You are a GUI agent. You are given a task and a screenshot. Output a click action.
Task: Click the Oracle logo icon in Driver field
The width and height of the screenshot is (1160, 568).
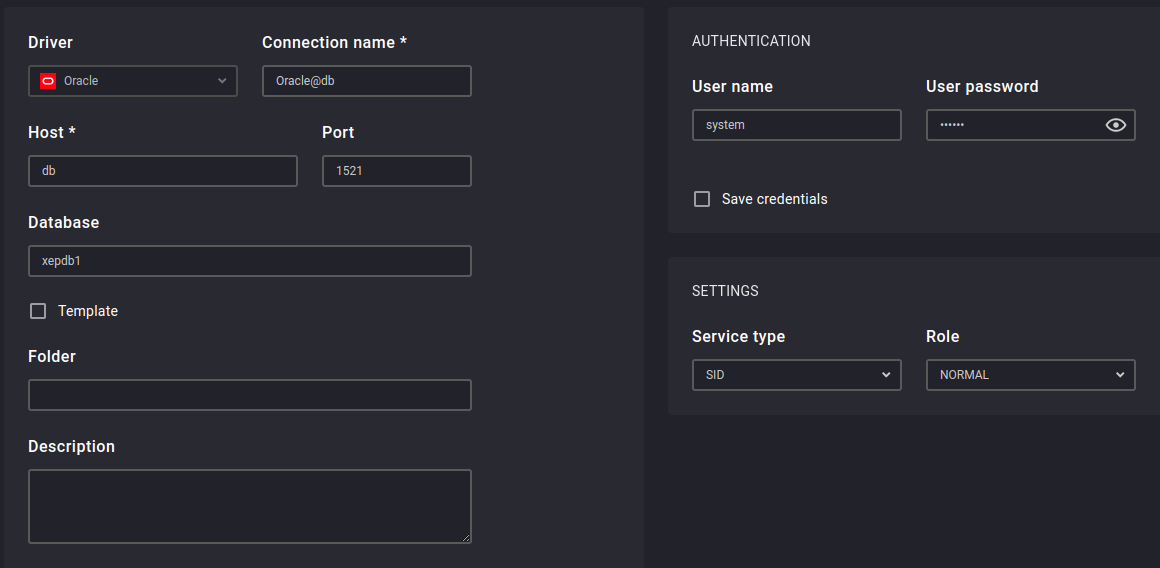pyautogui.click(x=47, y=81)
